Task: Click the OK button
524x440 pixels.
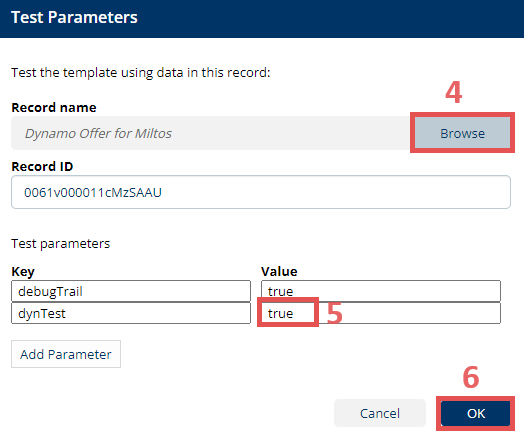Action: (x=476, y=413)
